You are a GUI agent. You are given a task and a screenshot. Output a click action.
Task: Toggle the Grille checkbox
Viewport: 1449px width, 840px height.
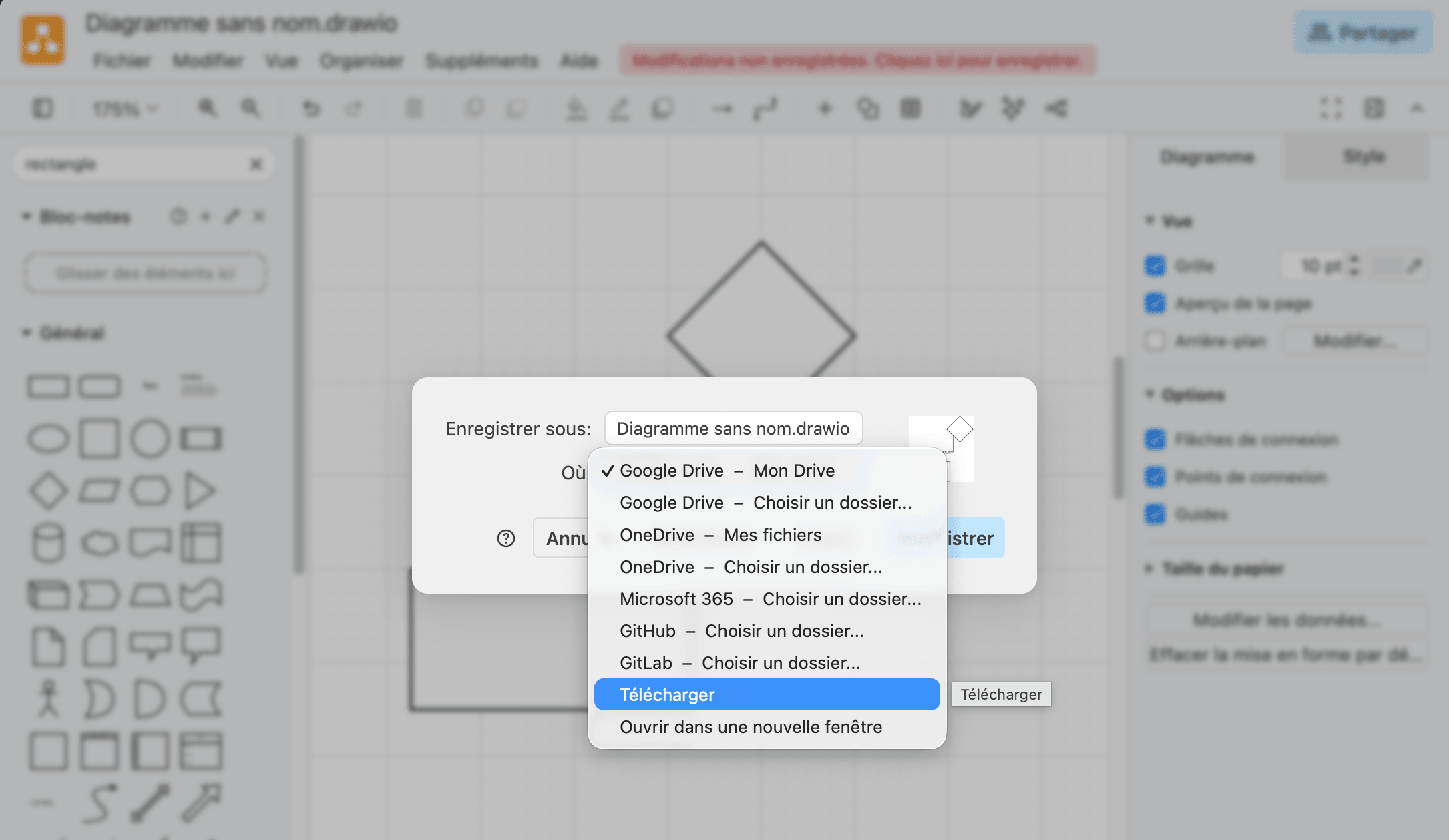click(x=1155, y=266)
